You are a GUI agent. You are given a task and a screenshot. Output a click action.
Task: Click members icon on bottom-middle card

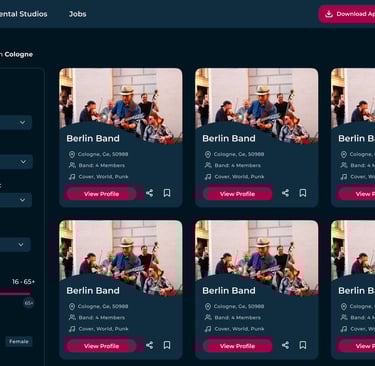[x=208, y=317]
